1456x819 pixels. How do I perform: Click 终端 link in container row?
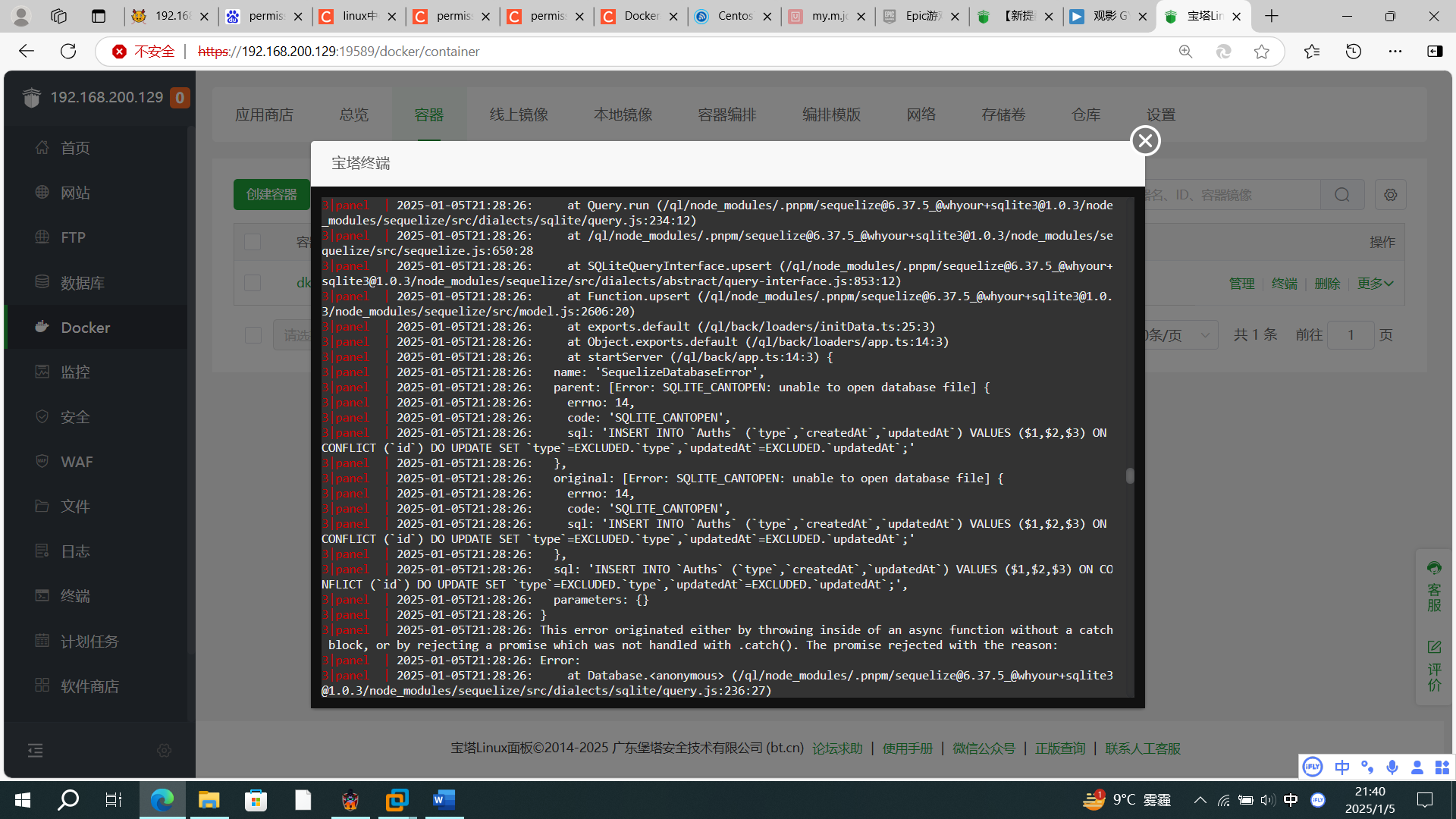[x=1285, y=284]
